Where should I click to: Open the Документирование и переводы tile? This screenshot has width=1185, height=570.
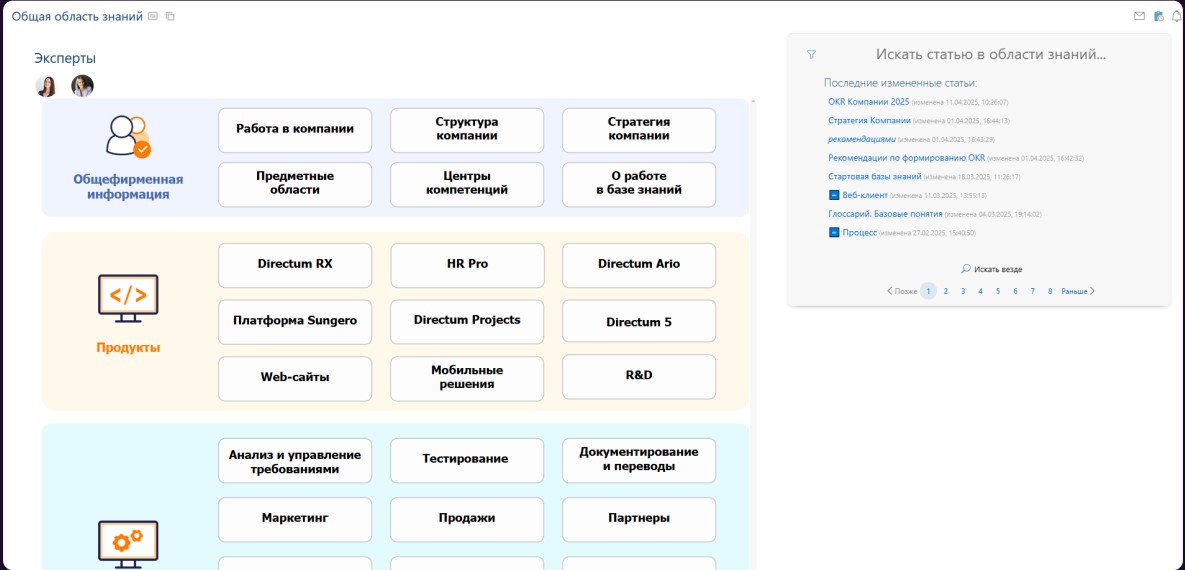[x=639, y=460]
